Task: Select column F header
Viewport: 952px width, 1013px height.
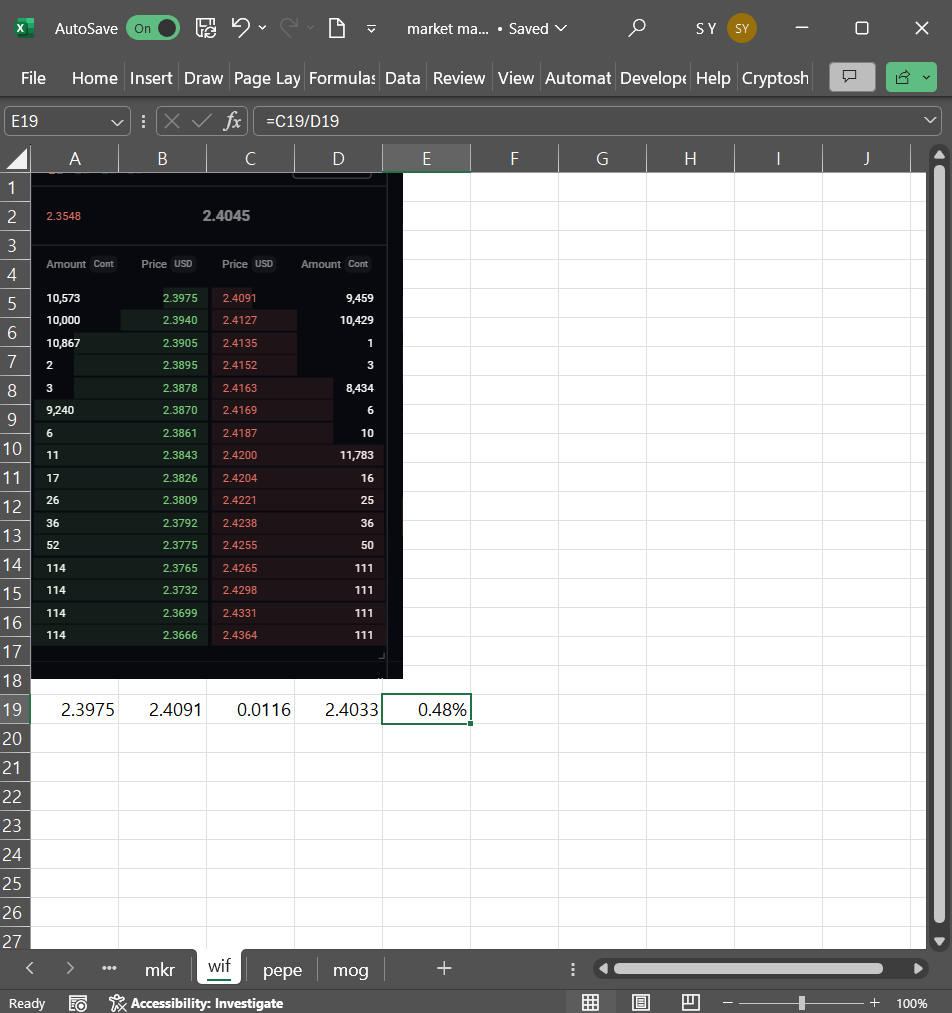Action: pyautogui.click(x=514, y=158)
